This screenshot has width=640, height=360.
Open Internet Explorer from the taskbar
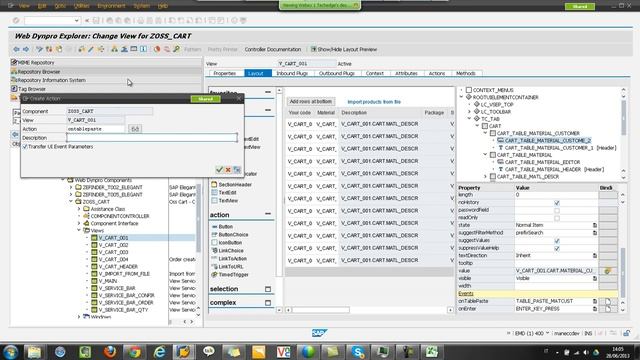click(x=159, y=351)
